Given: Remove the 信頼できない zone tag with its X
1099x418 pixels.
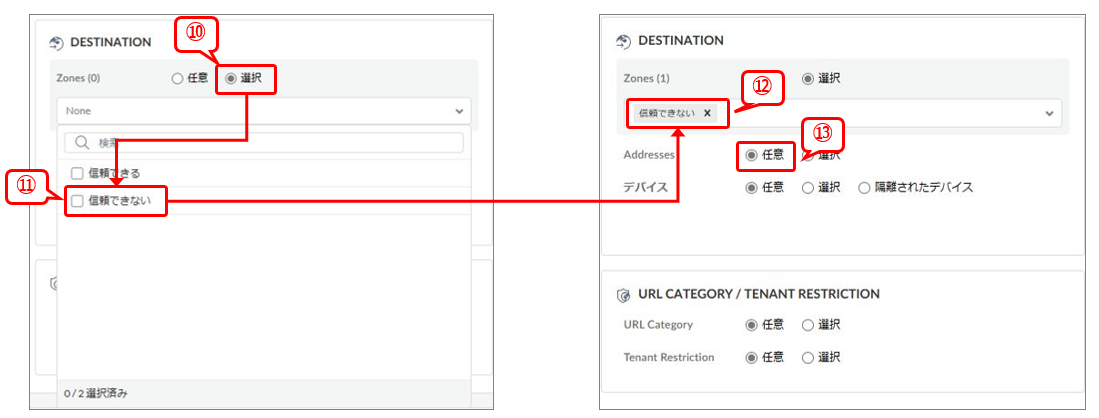Looking at the screenshot, I should tap(707, 113).
